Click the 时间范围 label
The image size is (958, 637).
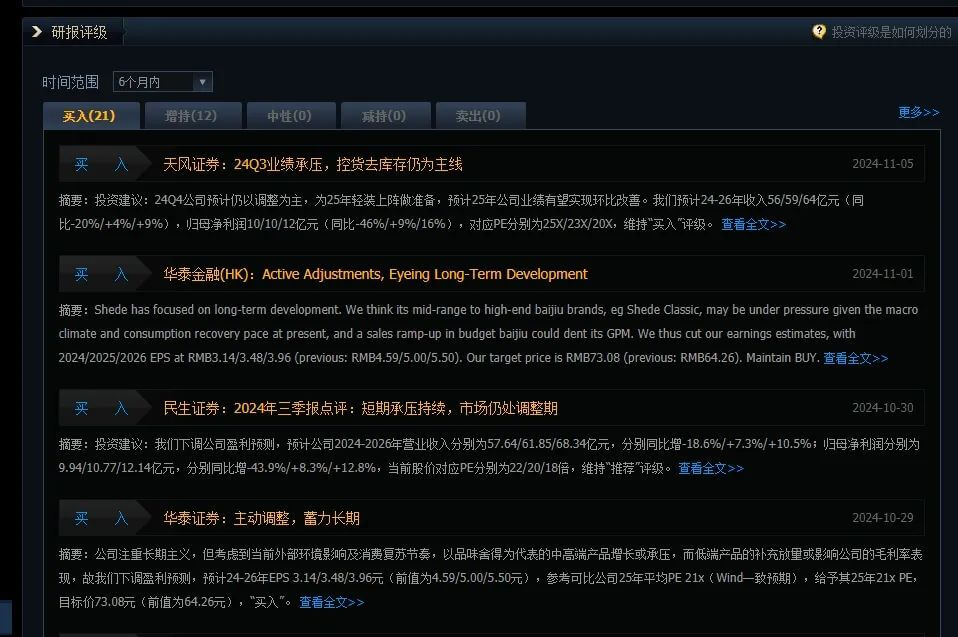[70, 82]
